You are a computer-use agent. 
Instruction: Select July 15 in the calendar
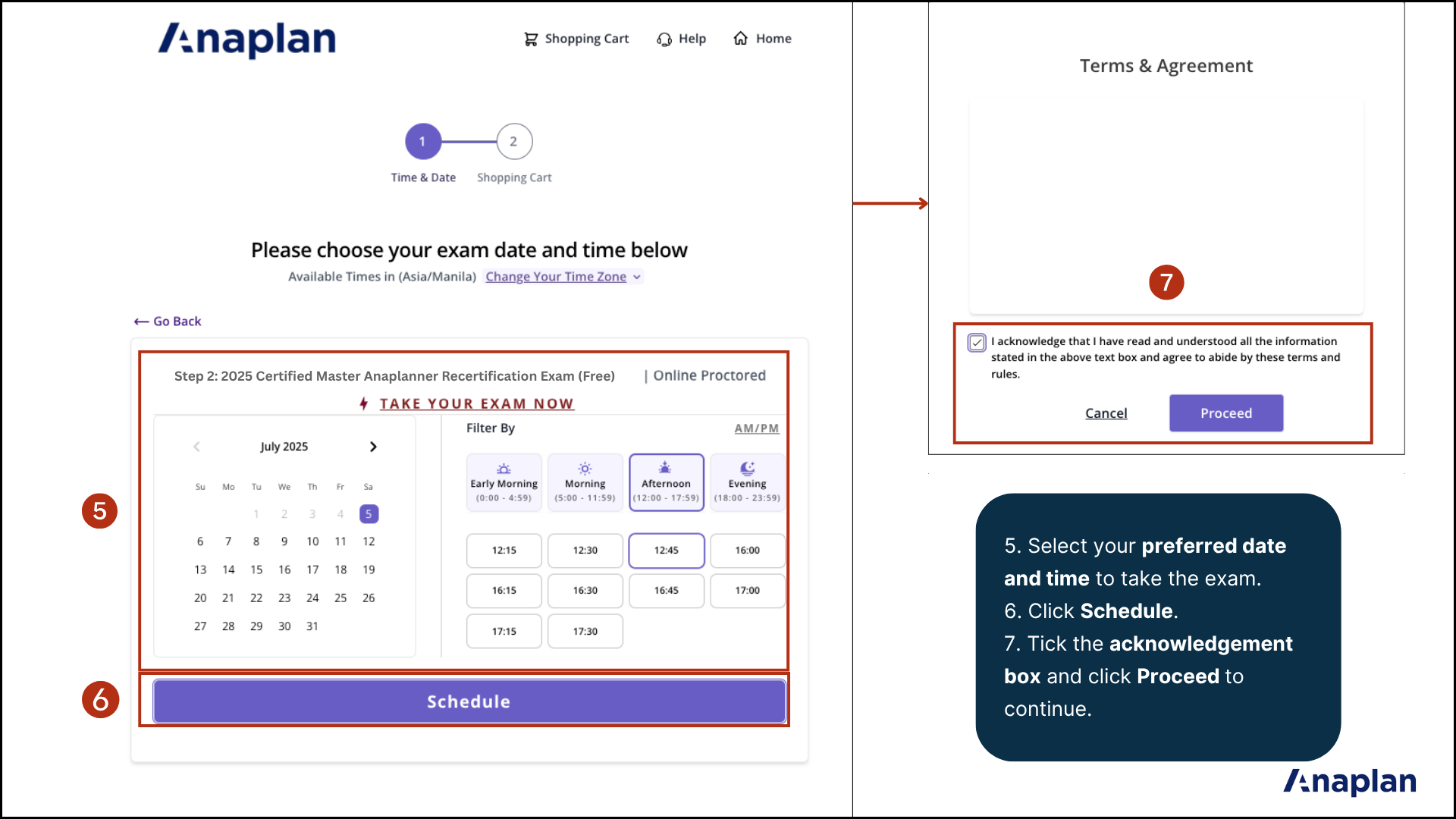tap(256, 570)
